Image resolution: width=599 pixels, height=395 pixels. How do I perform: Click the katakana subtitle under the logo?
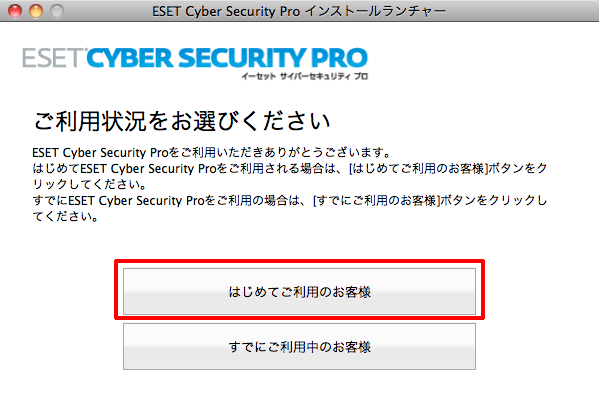point(304,76)
